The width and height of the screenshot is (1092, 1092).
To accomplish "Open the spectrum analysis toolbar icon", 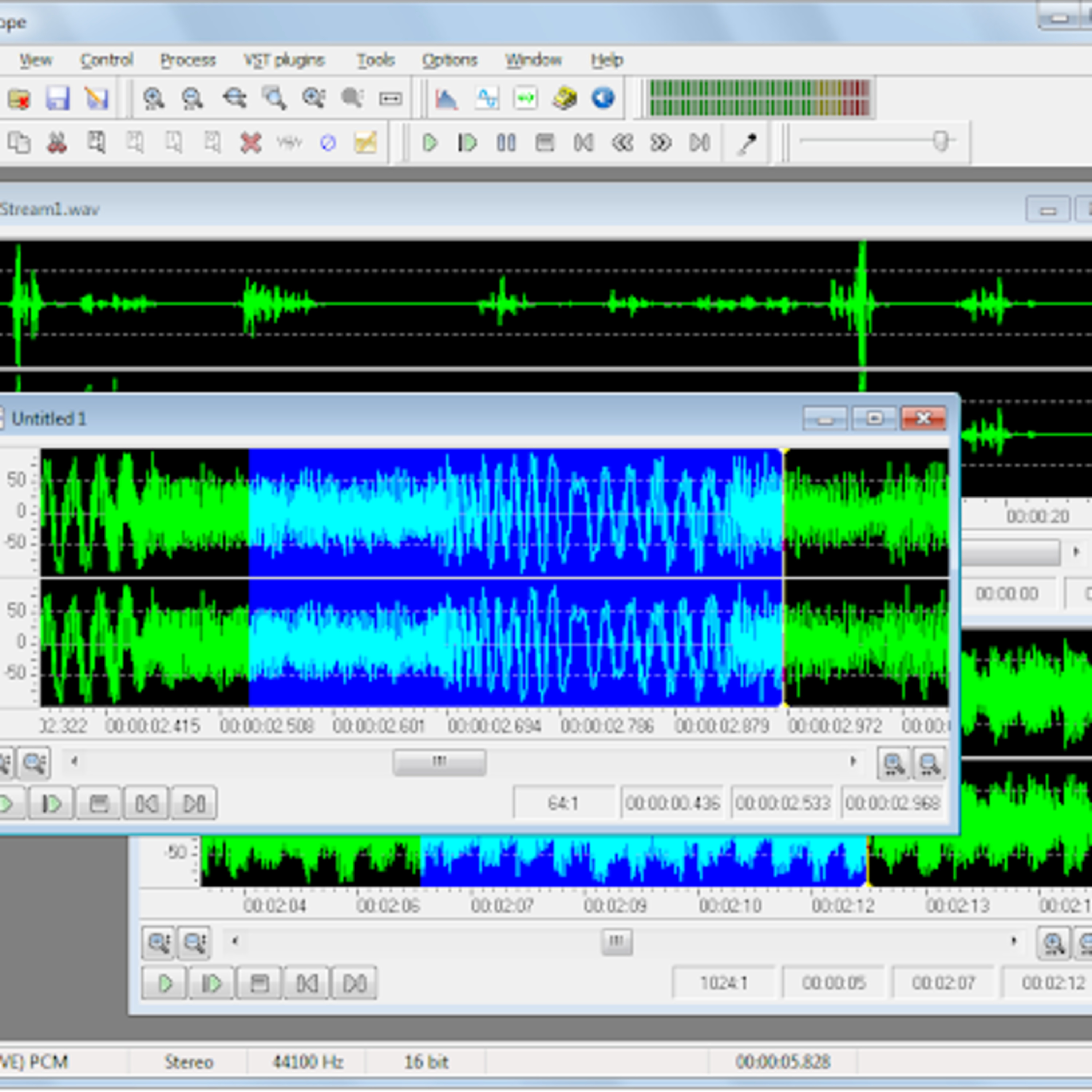I will (x=447, y=99).
